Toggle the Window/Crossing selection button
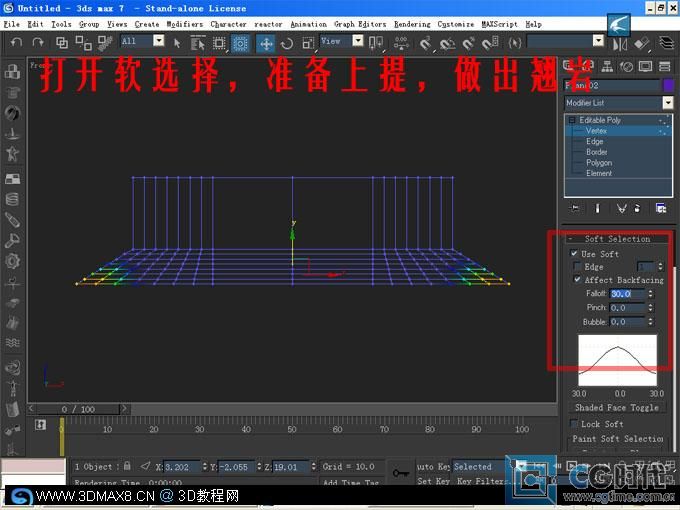680x510 pixels. point(240,43)
